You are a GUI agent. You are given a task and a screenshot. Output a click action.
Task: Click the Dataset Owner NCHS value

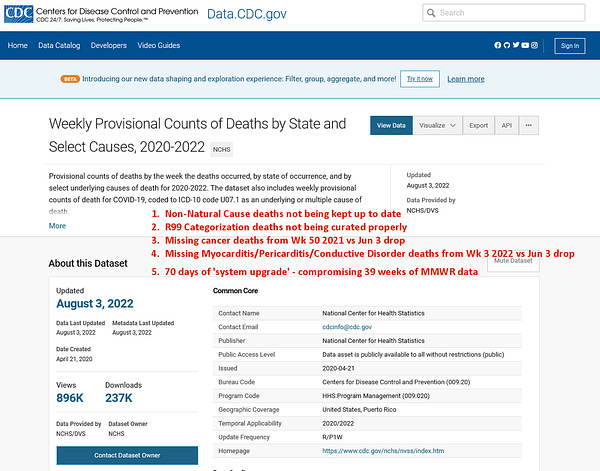coord(116,434)
